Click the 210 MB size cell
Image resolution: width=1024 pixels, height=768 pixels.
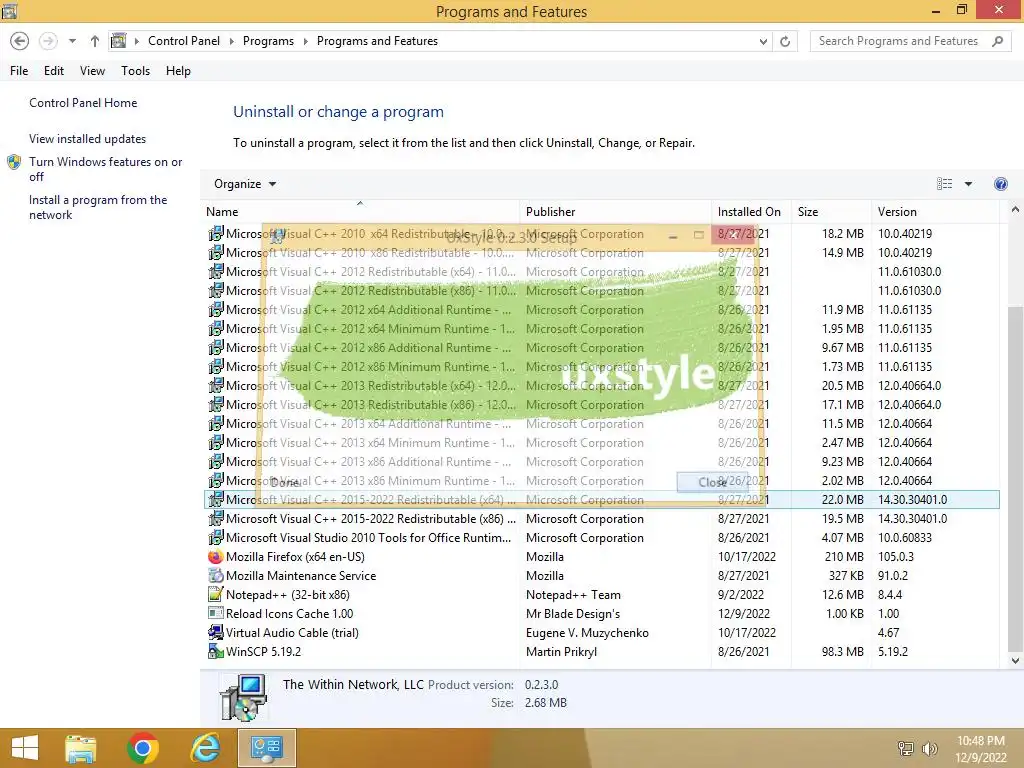pos(844,557)
